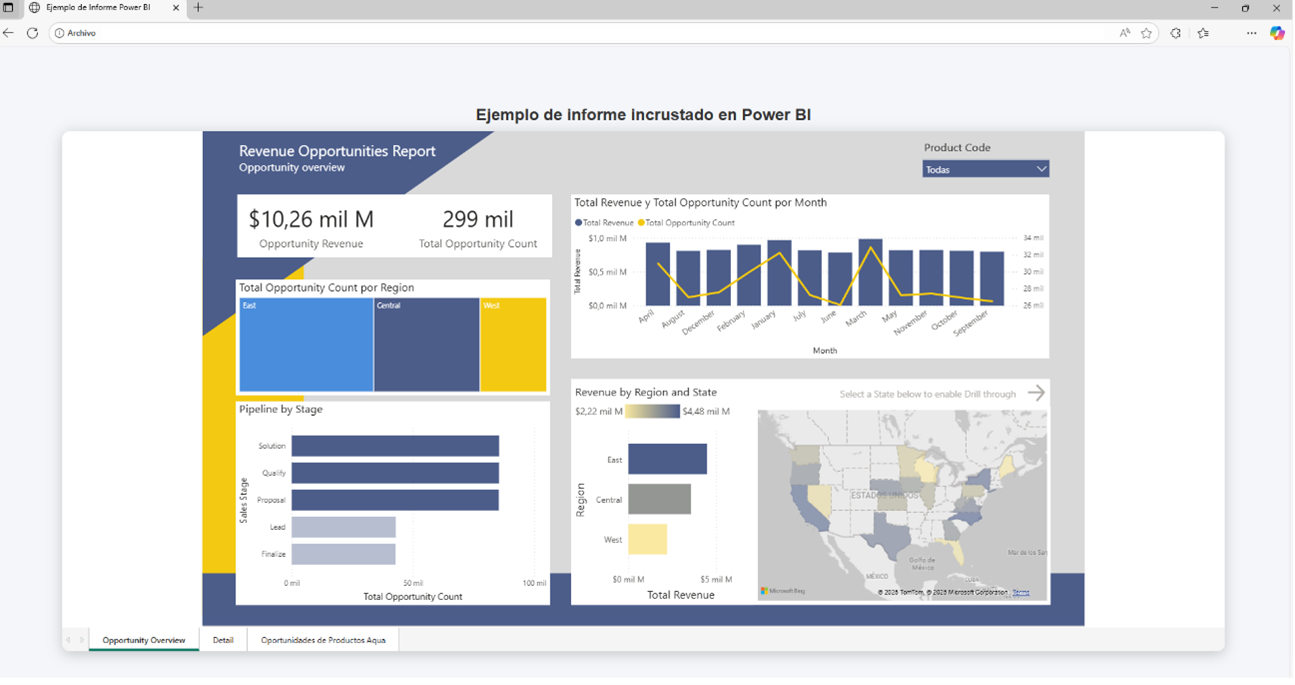
Task: Refresh the page in the browser
Action: (32, 33)
